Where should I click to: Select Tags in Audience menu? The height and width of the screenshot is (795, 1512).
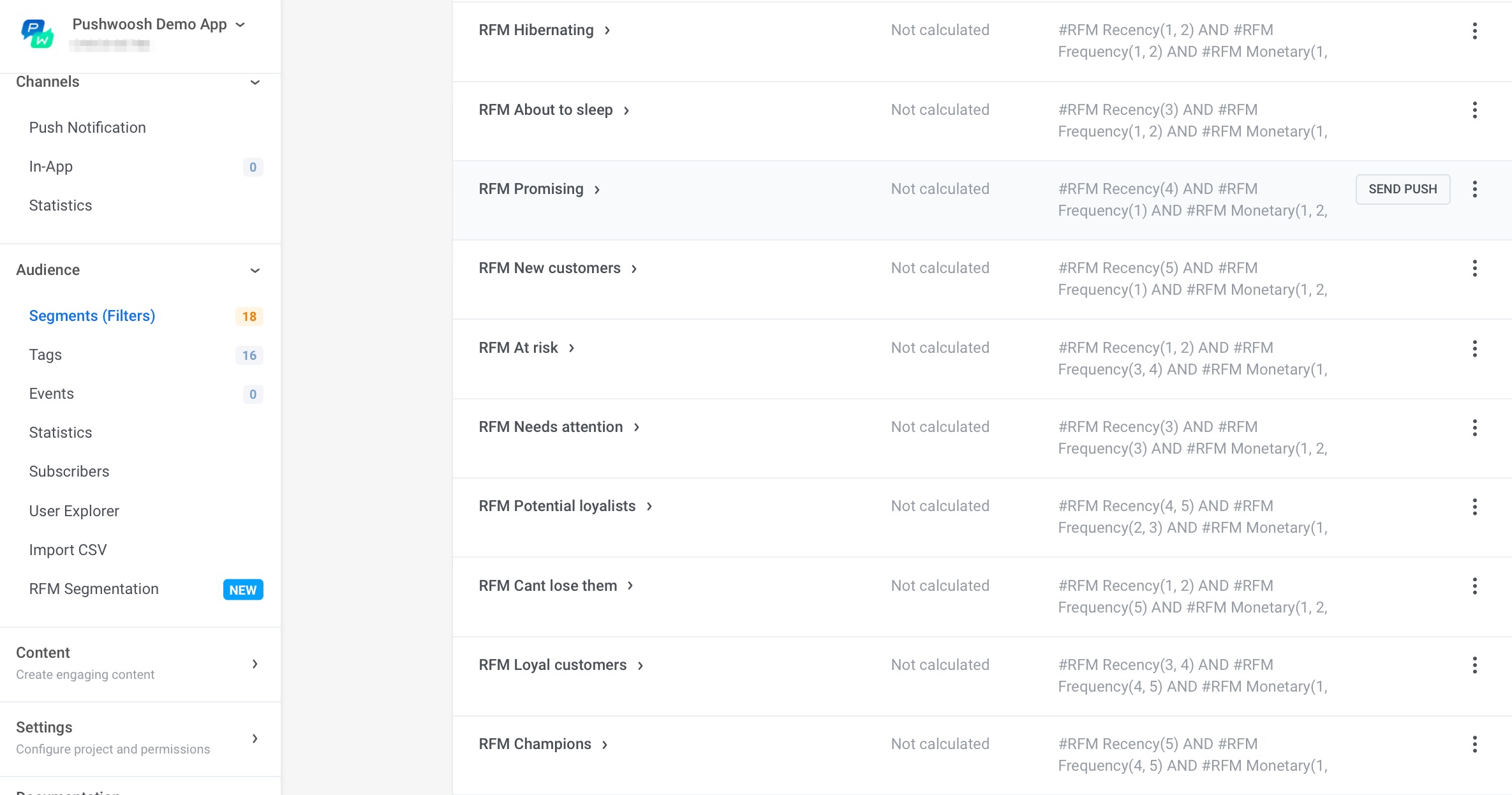(x=45, y=355)
